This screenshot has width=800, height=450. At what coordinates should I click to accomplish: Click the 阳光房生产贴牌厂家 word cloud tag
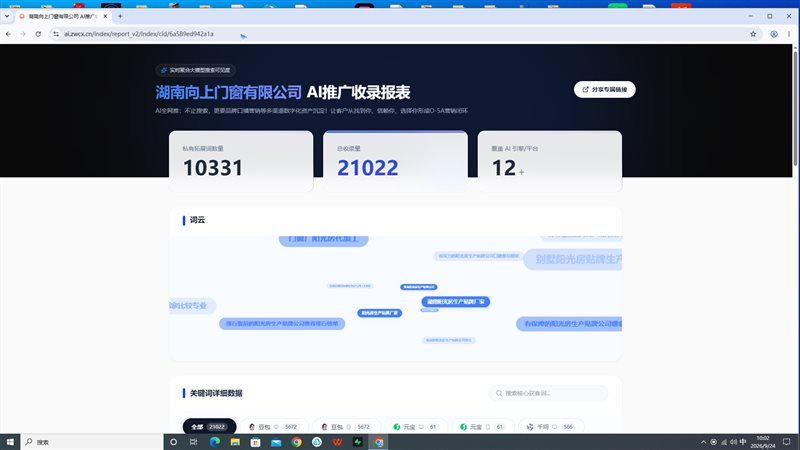[380, 313]
